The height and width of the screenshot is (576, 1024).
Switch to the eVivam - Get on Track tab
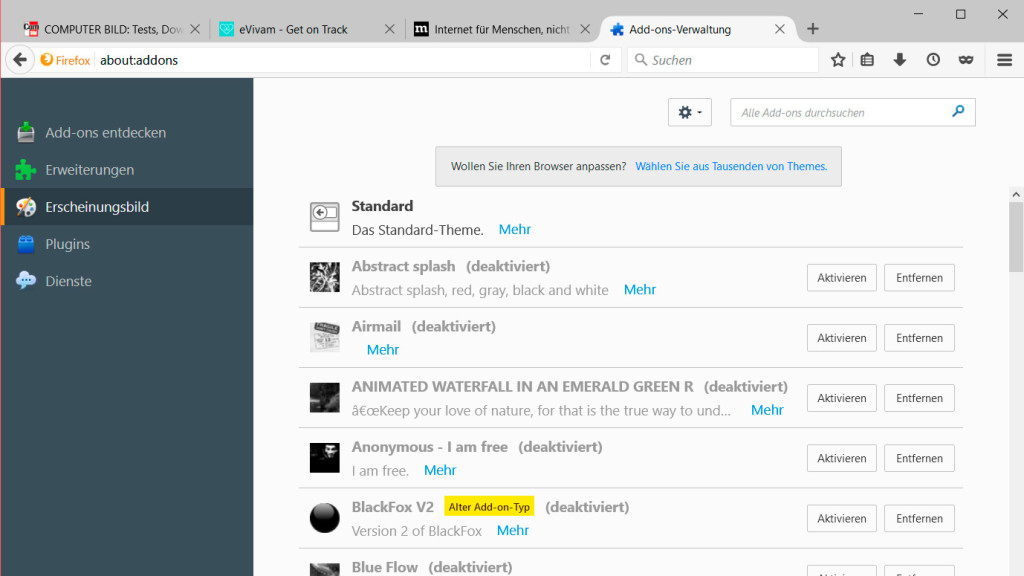(307, 29)
